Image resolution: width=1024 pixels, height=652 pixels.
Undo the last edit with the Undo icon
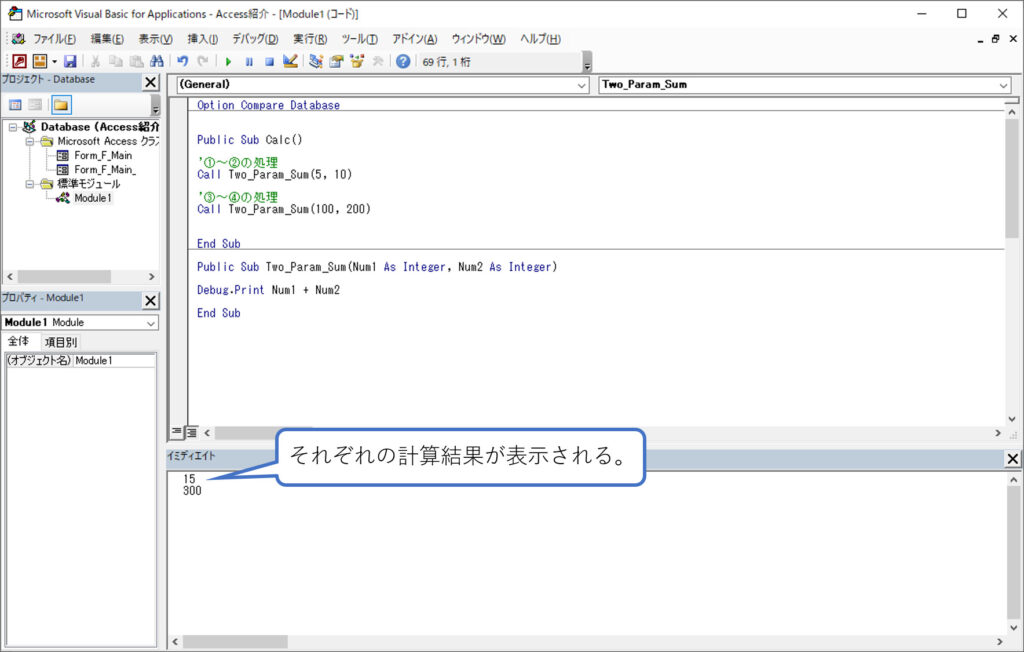point(182,61)
